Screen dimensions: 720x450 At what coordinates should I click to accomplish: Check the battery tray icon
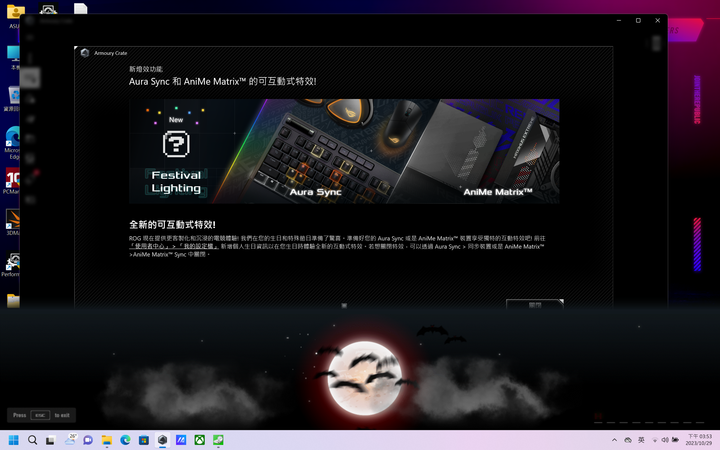tap(675, 440)
